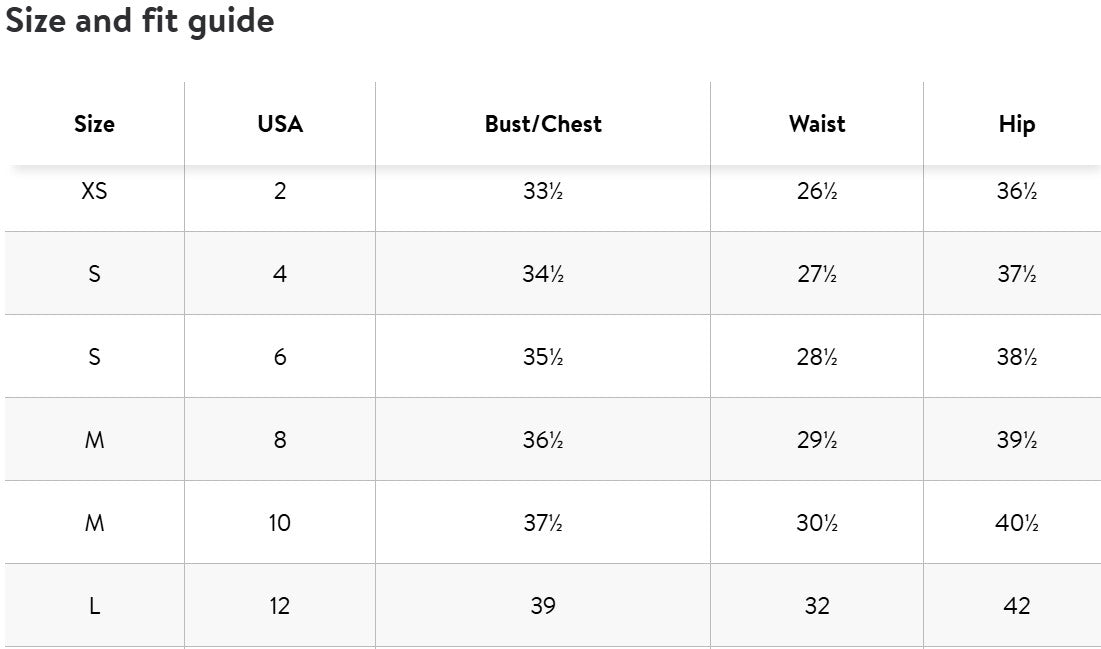Select the 26½ waist measurement

click(817, 191)
